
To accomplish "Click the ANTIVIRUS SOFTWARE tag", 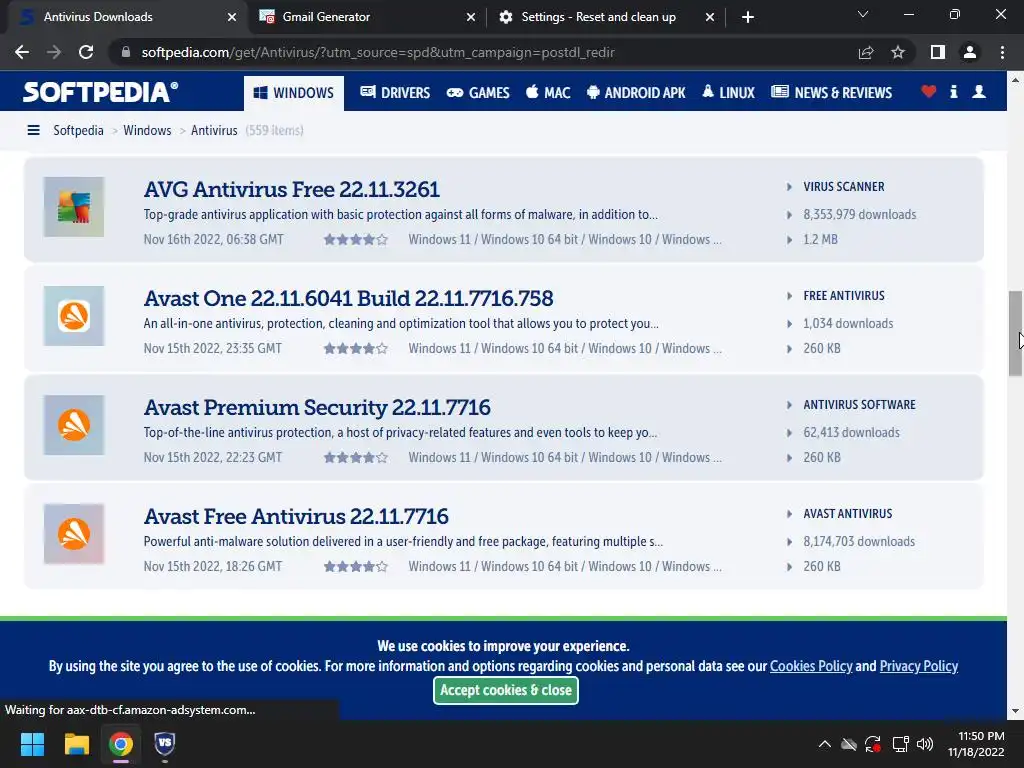I will coord(859,405).
